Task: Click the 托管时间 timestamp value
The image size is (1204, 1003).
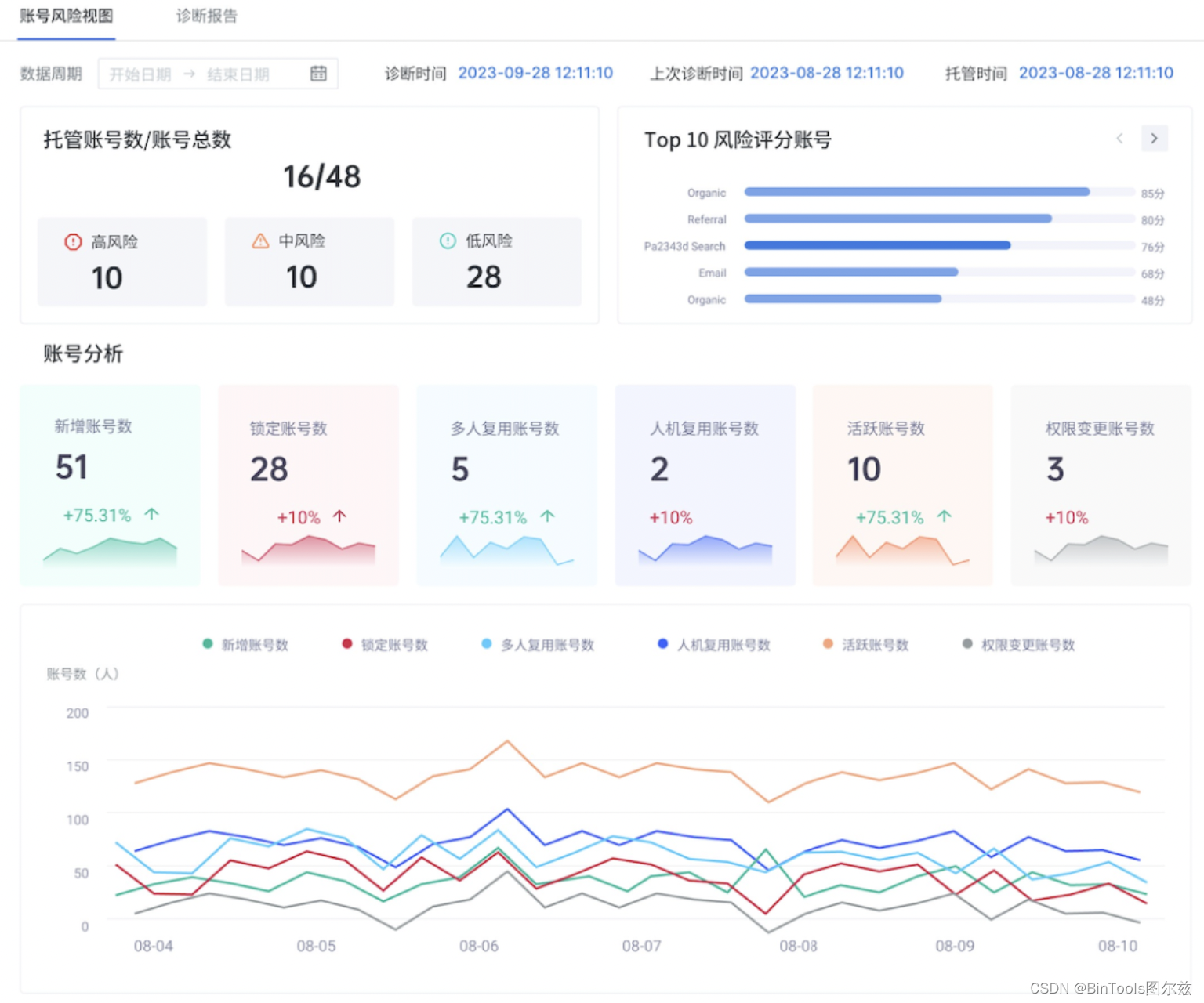Action: (x=1096, y=73)
